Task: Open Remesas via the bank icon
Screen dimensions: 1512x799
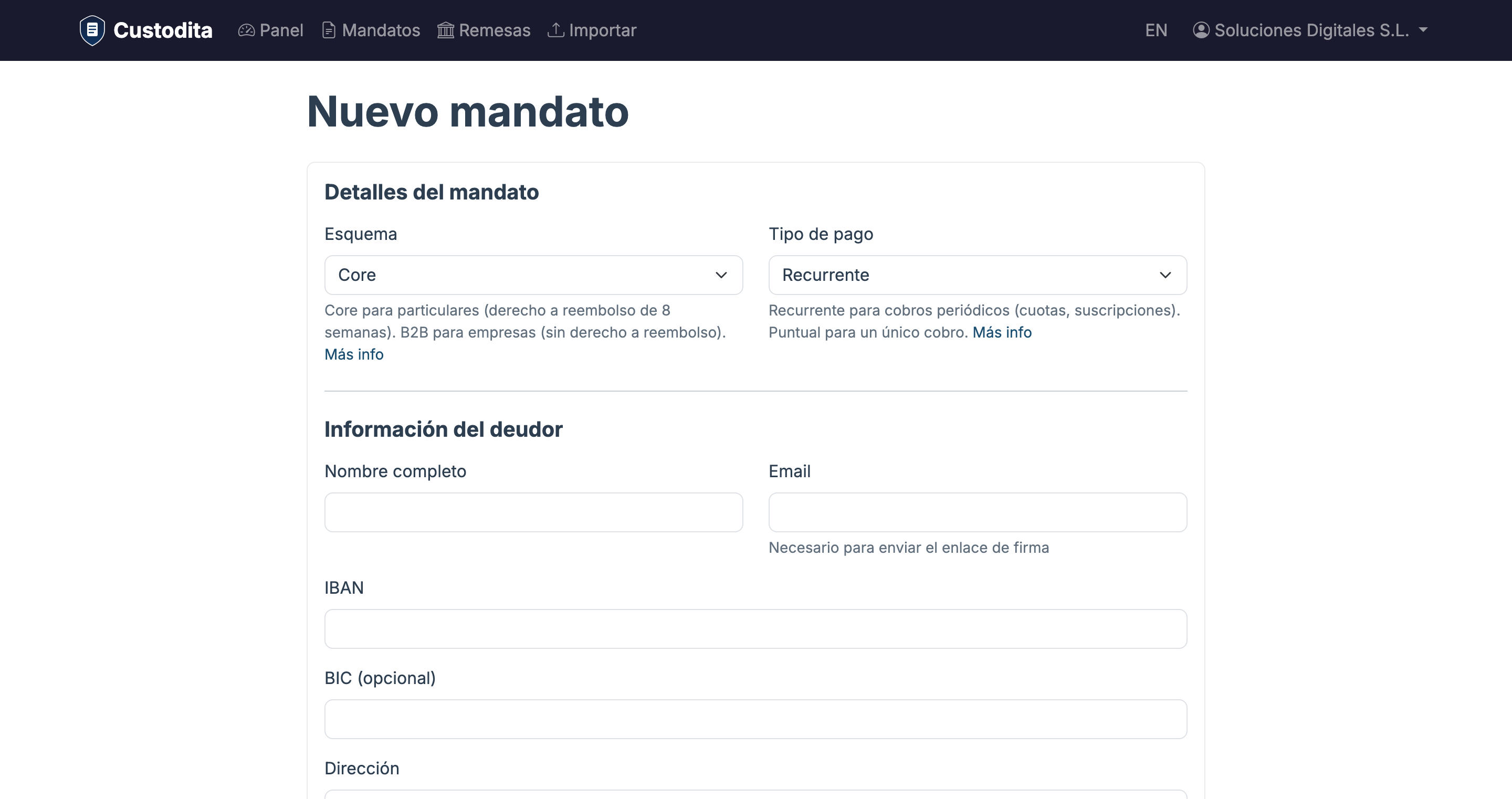Action: (x=446, y=30)
